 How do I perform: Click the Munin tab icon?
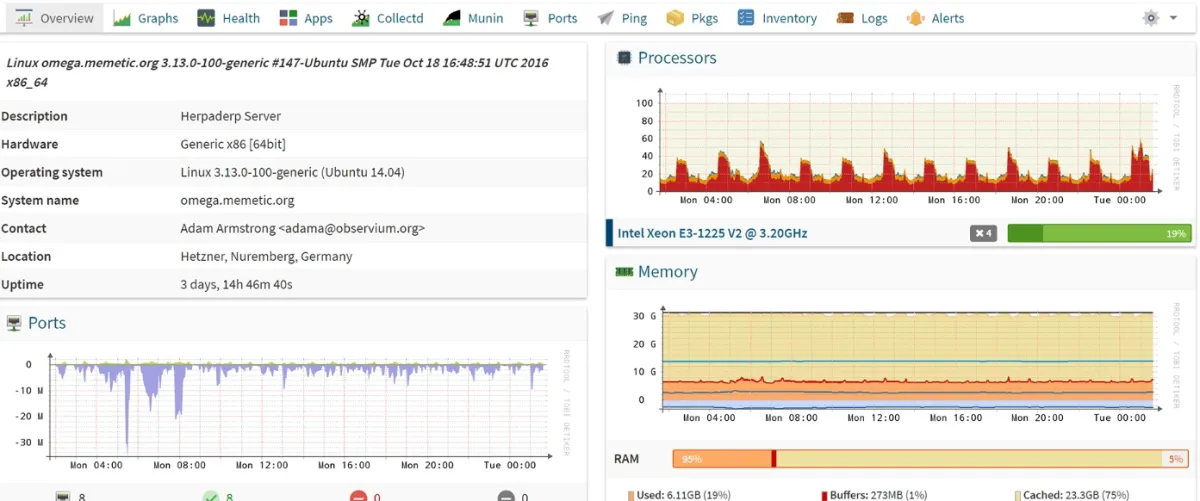coord(451,18)
